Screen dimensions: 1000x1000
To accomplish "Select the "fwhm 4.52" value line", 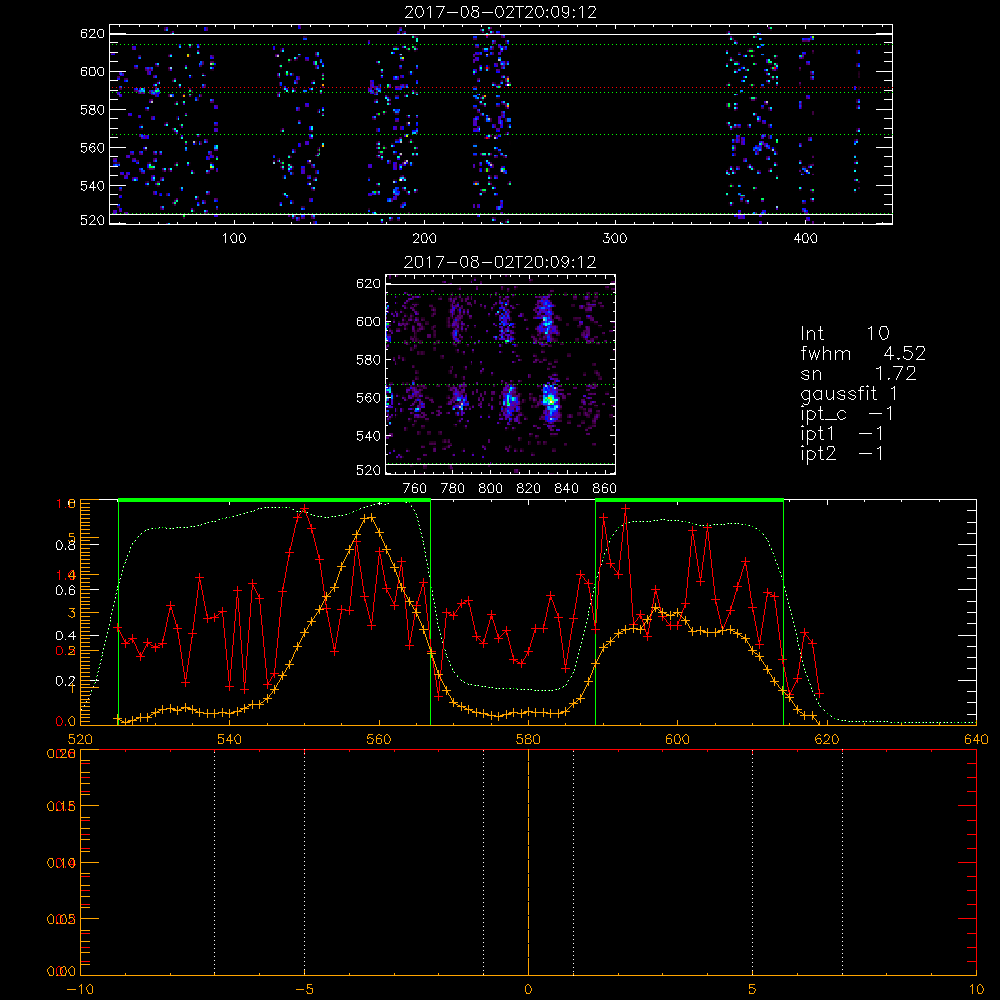I will click(x=863, y=353).
